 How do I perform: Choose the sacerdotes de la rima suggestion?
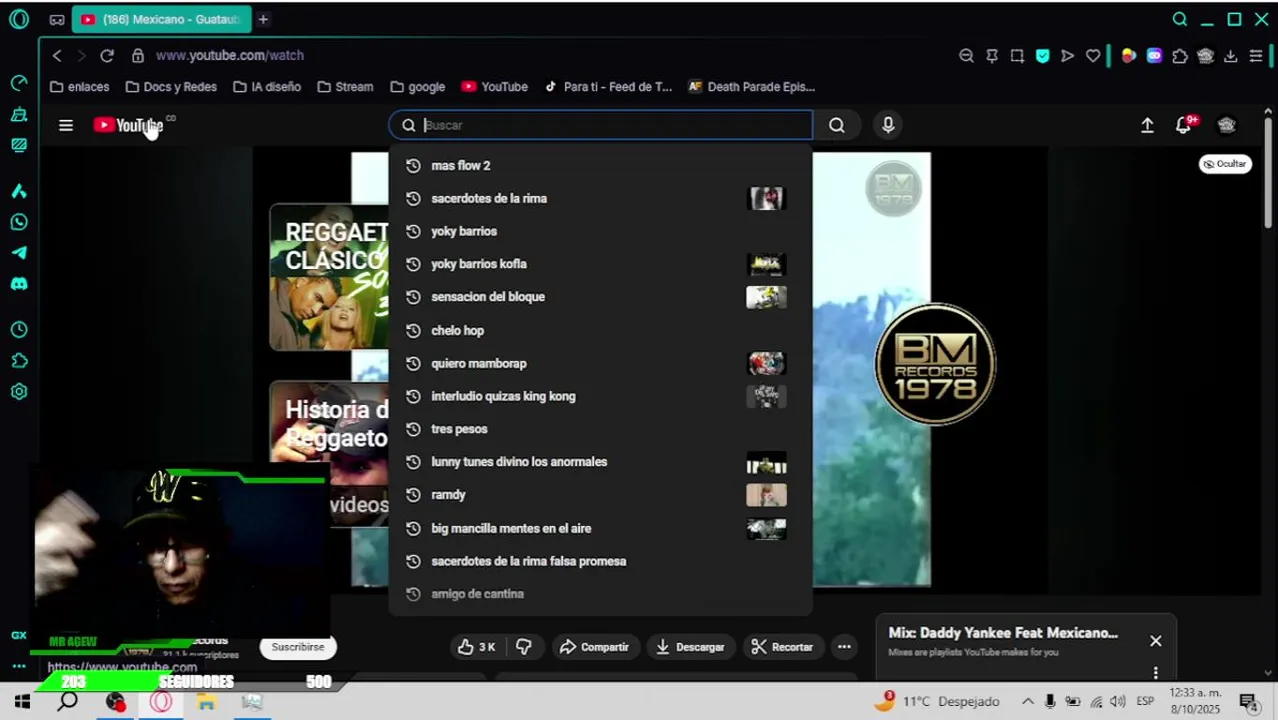(x=600, y=198)
